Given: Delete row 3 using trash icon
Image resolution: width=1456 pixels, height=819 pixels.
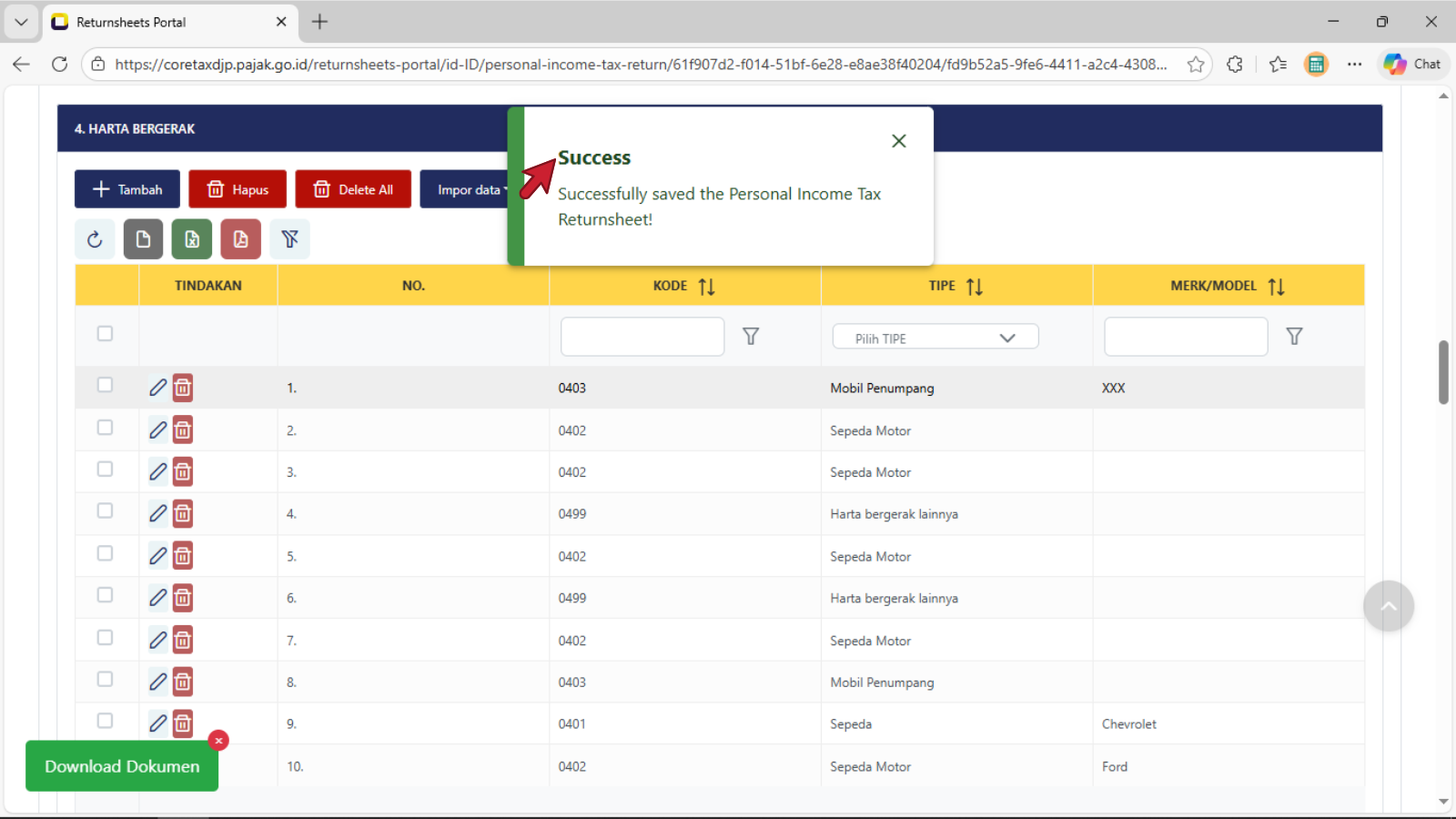Looking at the screenshot, I should click(x=183, y=472).
